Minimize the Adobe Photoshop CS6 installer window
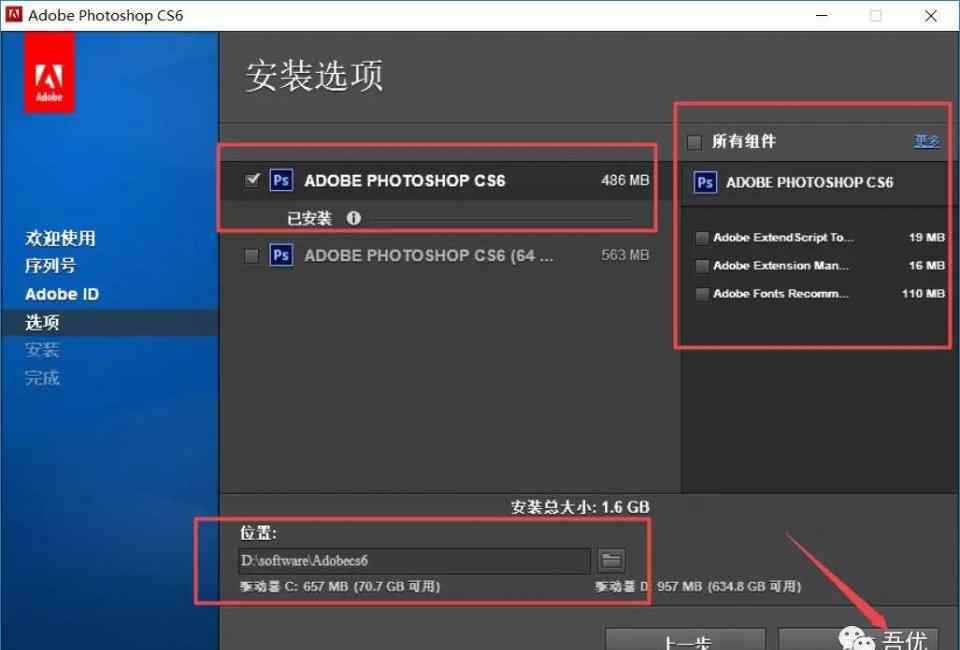Image resolution: width=960 pixels, height=650 pixels. 822,15
